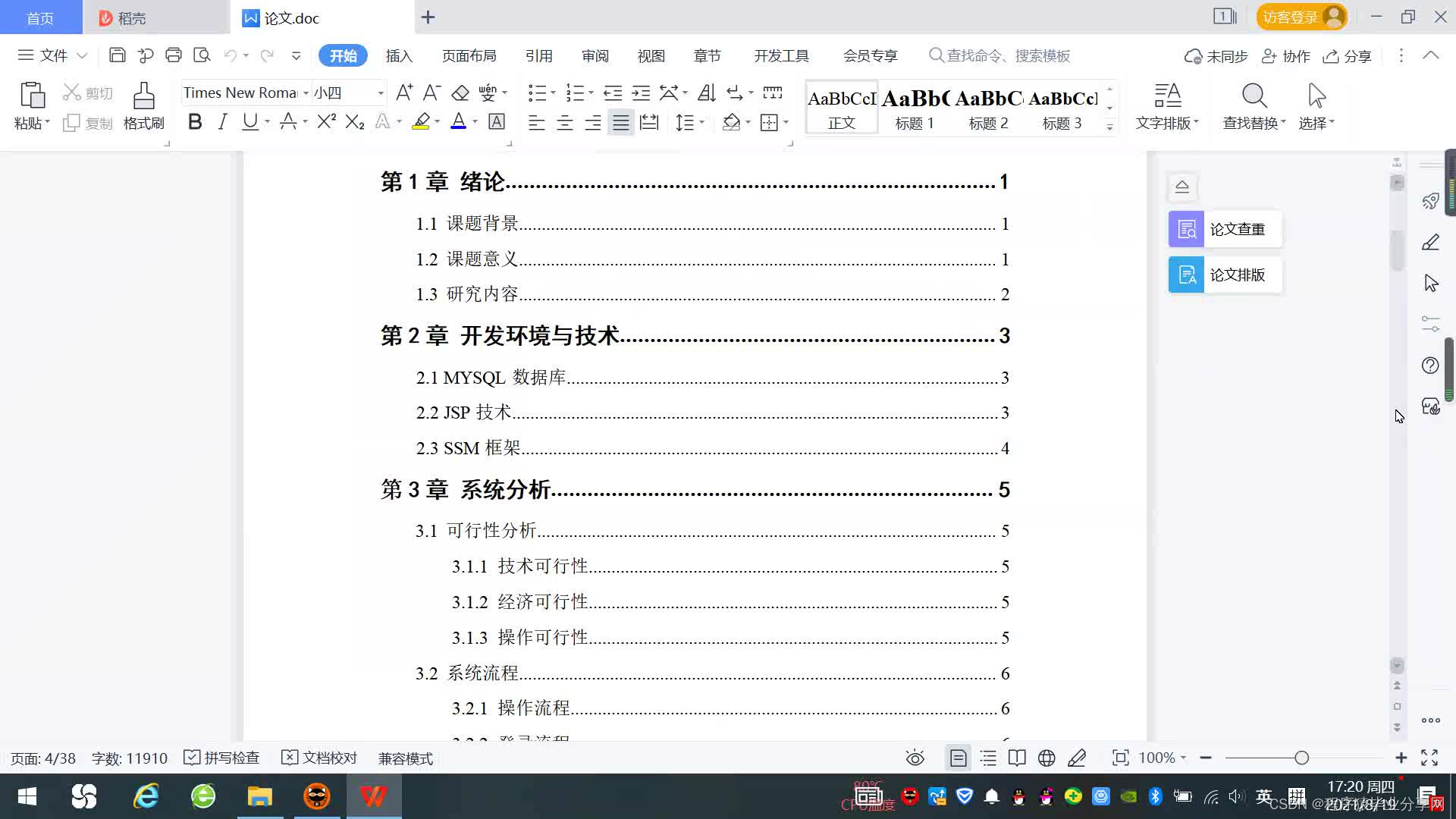This screenshot has width=1456, height=819.
Task: Open the 插入 ribbon tab
Action: (x=399, y=56)
